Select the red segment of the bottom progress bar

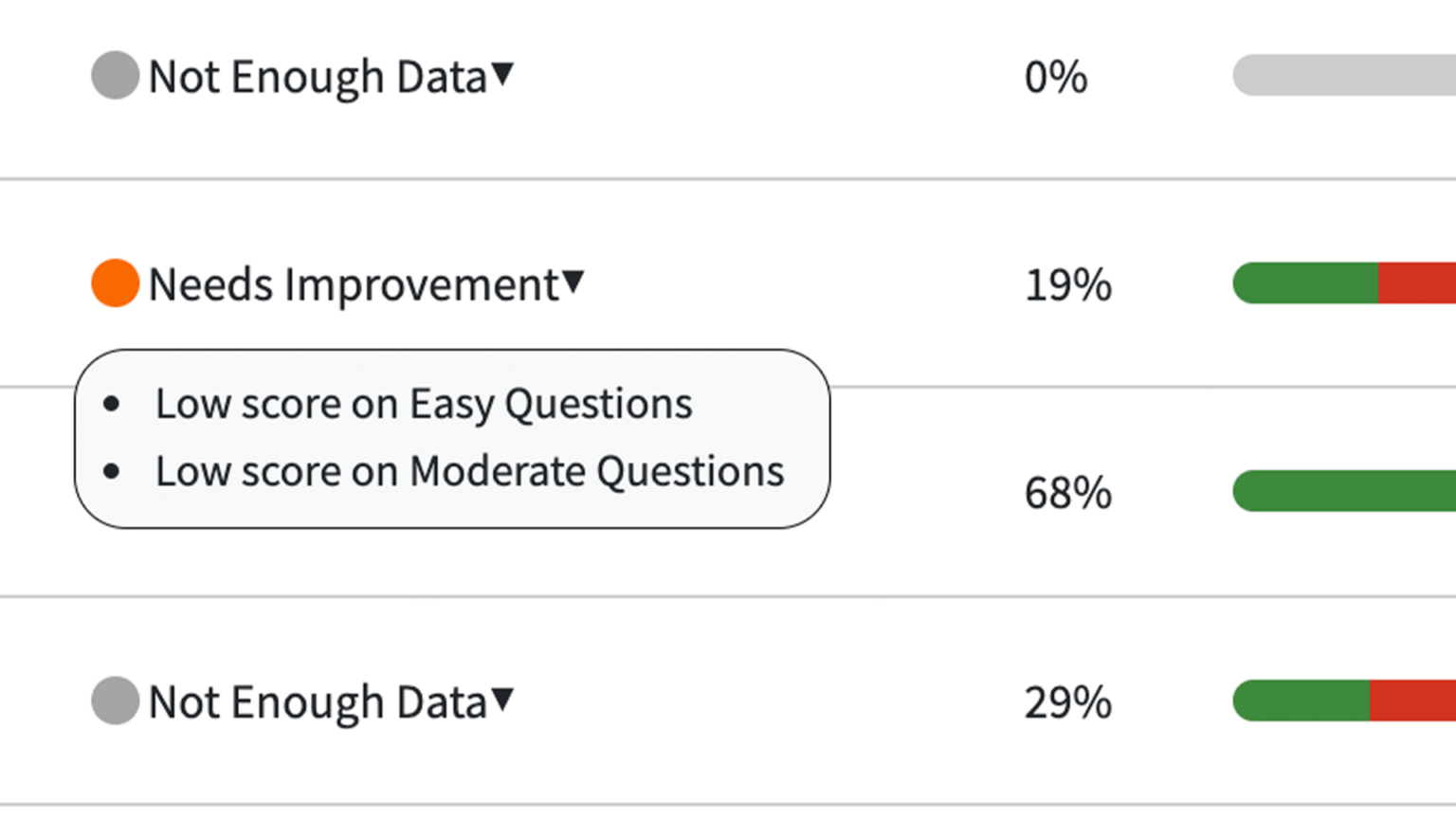click(x=1412, y=701)
